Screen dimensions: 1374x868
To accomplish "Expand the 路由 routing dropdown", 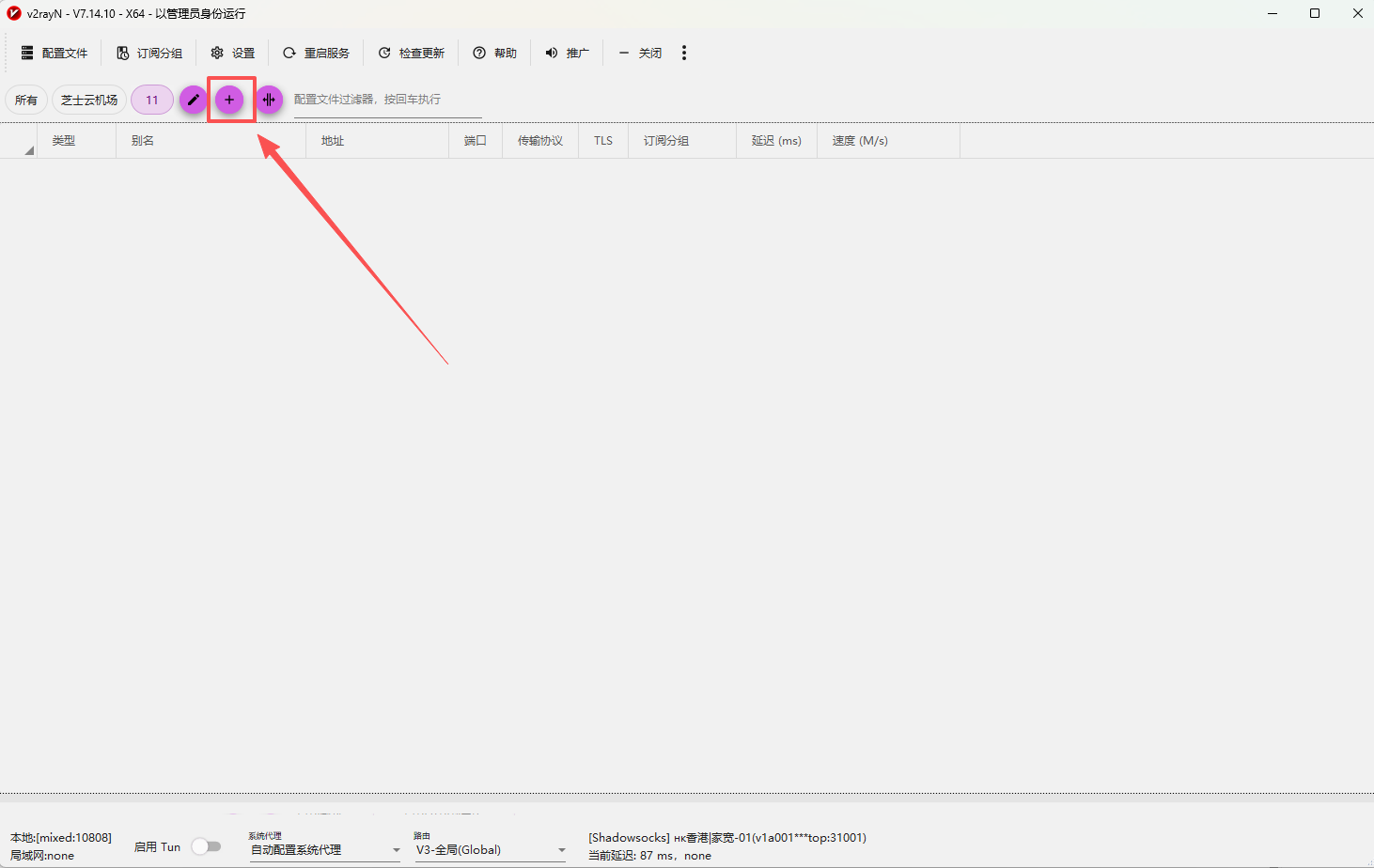I will pos(490,849).
